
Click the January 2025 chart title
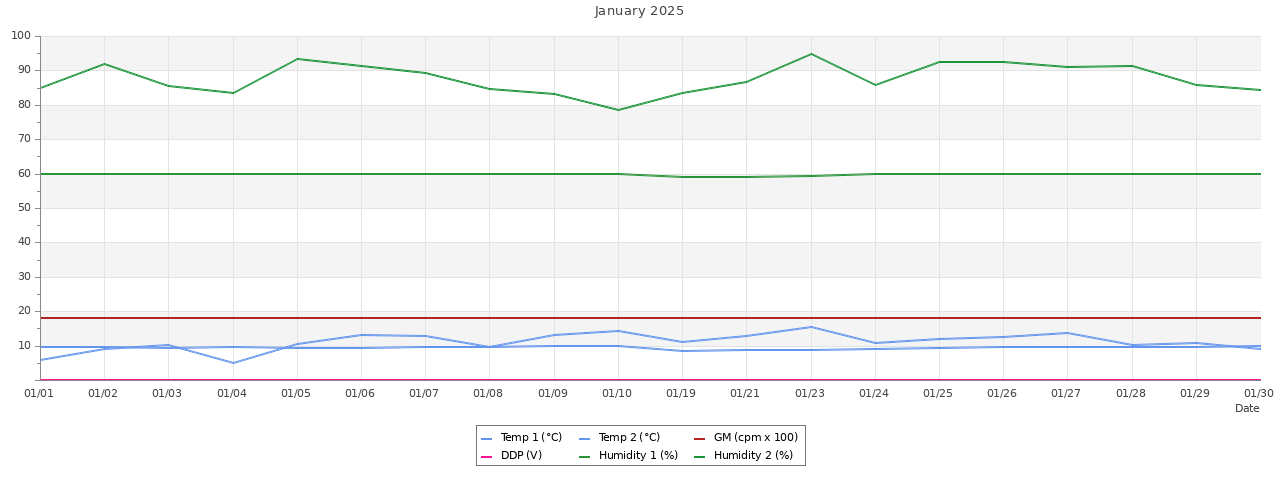click(x=639, y=11)
